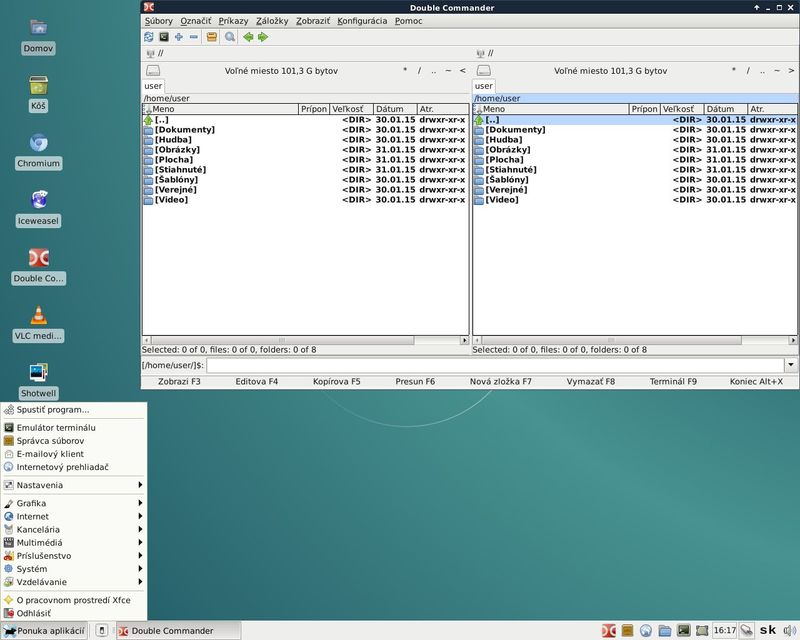Open the Konfigurácia menu
Screen dimensions: 800x640
(362, 21)
